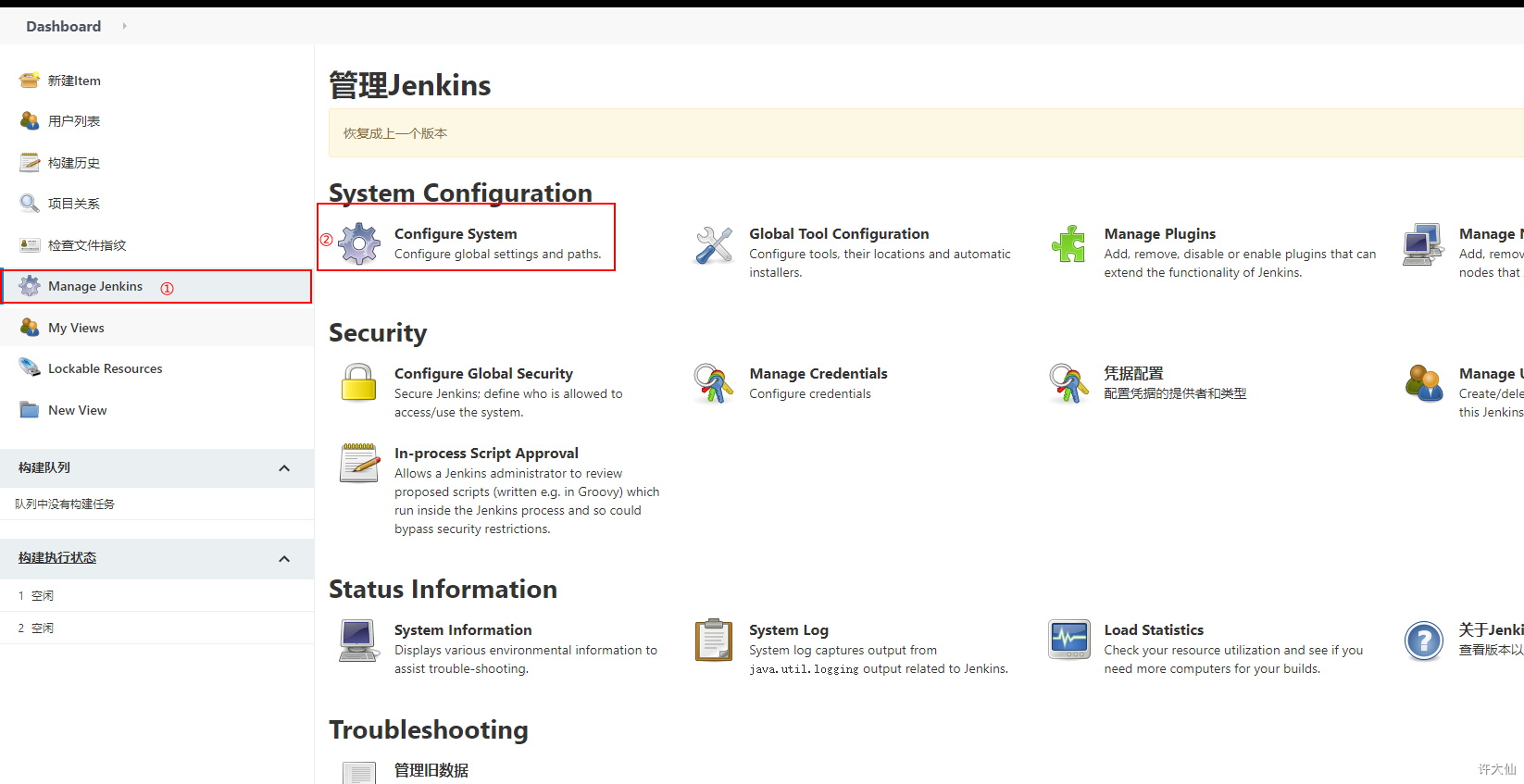
Task: Open 用户列表 in the sidebar
Action: 74,121
